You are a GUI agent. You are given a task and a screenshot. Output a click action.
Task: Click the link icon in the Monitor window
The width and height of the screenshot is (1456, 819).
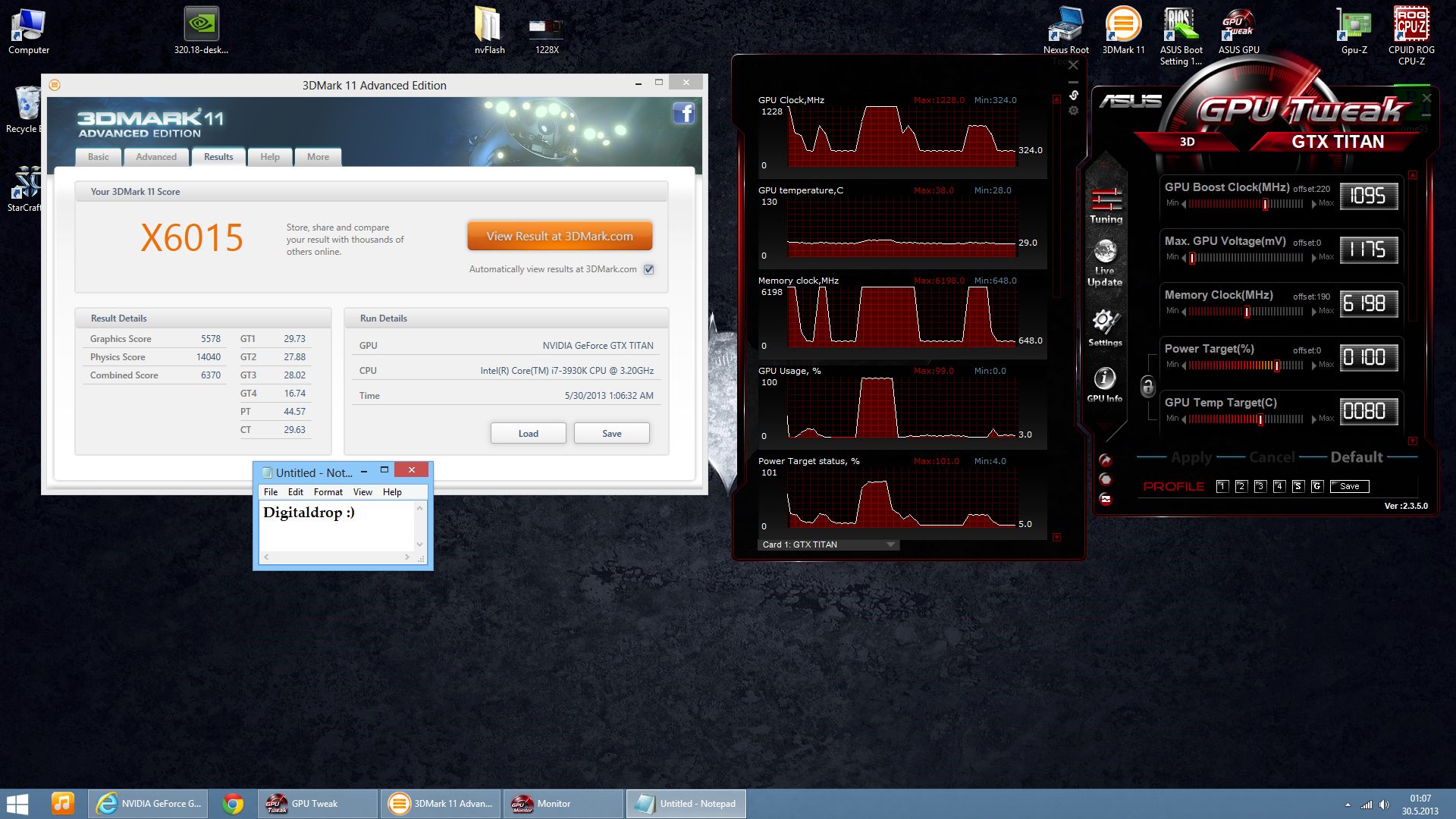pyautogui.click(x=1073, y=95)
